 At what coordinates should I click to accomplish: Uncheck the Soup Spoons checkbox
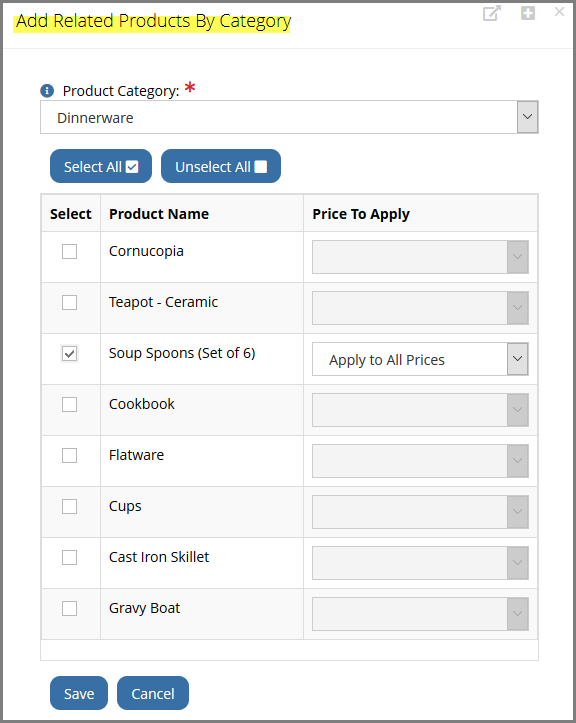coord(70,354)
